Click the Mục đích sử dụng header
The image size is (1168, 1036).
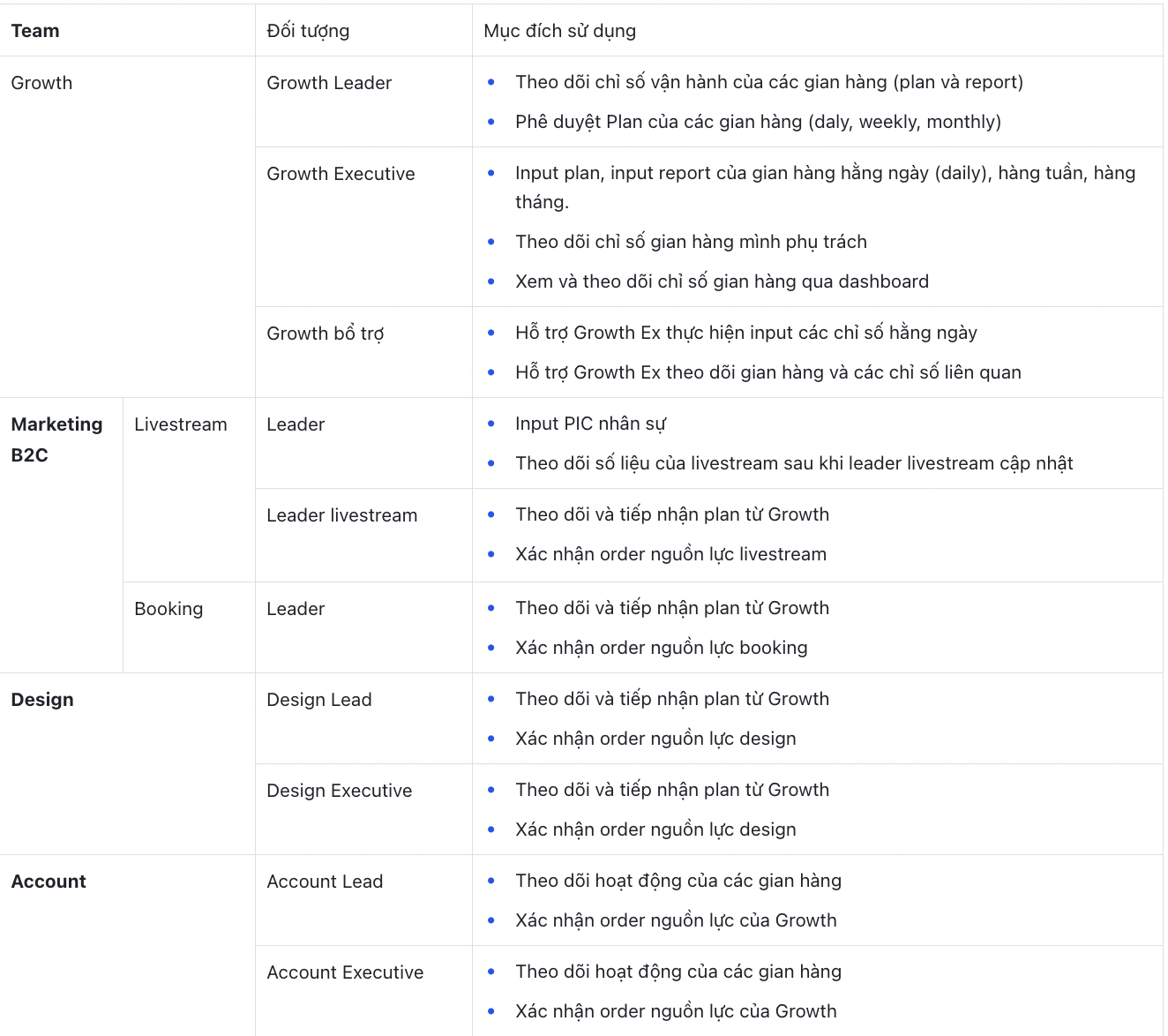coord(559,31)
